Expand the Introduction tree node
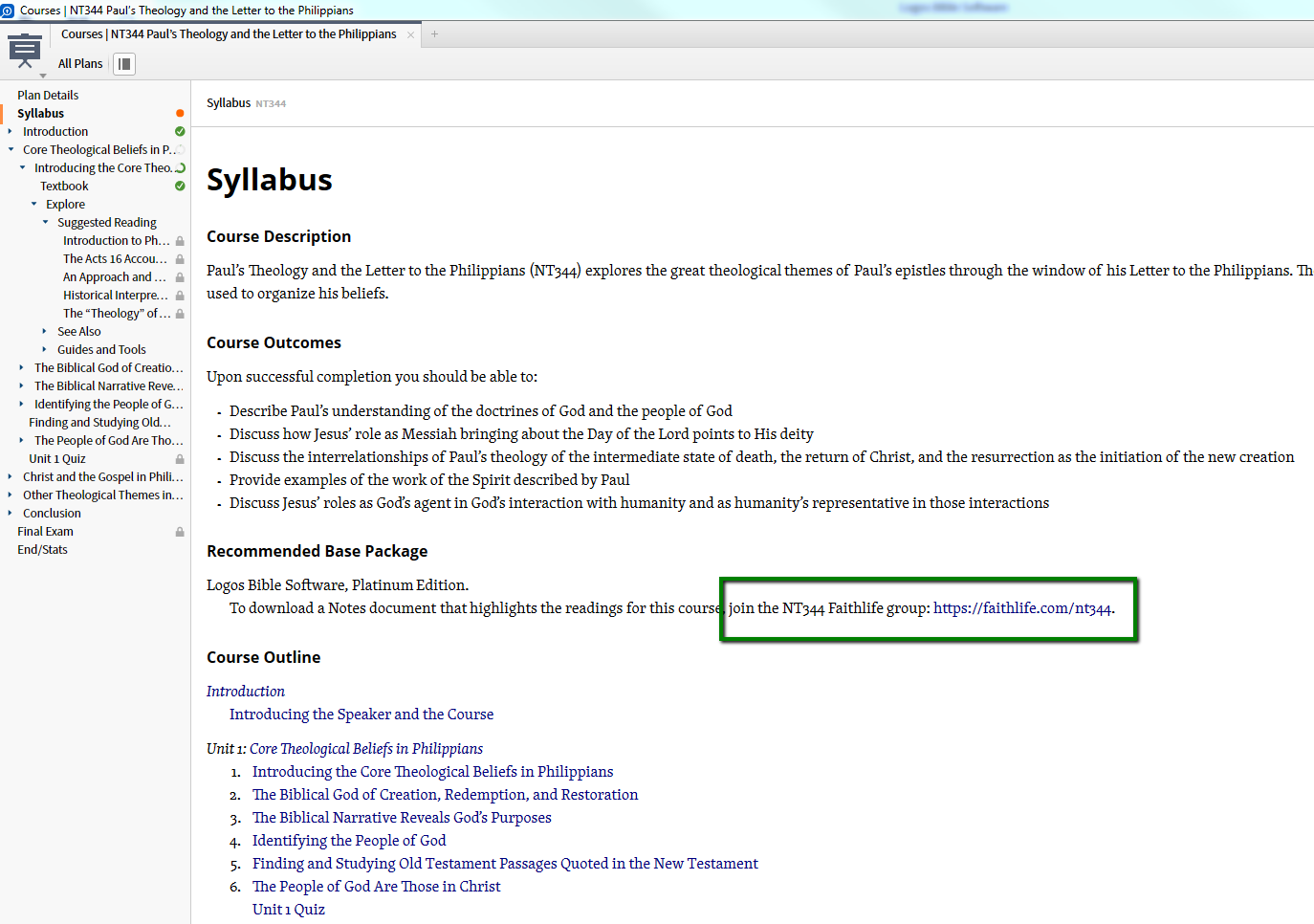Screen dimensions: 1314x924 [11, 131]
